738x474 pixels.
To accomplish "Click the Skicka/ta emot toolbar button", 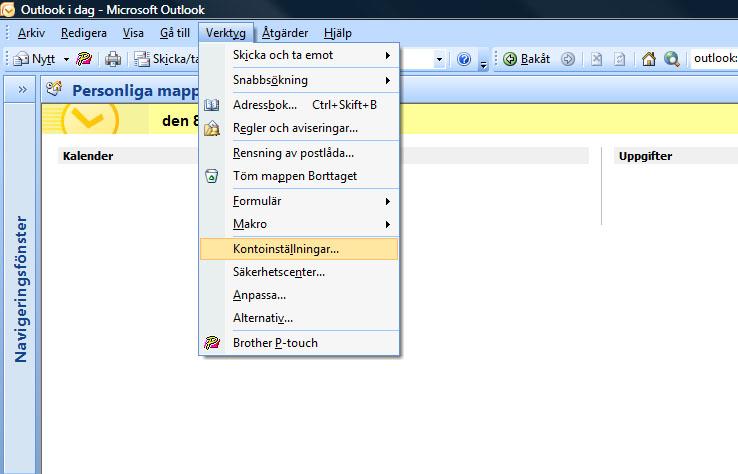I will point(166,59).
